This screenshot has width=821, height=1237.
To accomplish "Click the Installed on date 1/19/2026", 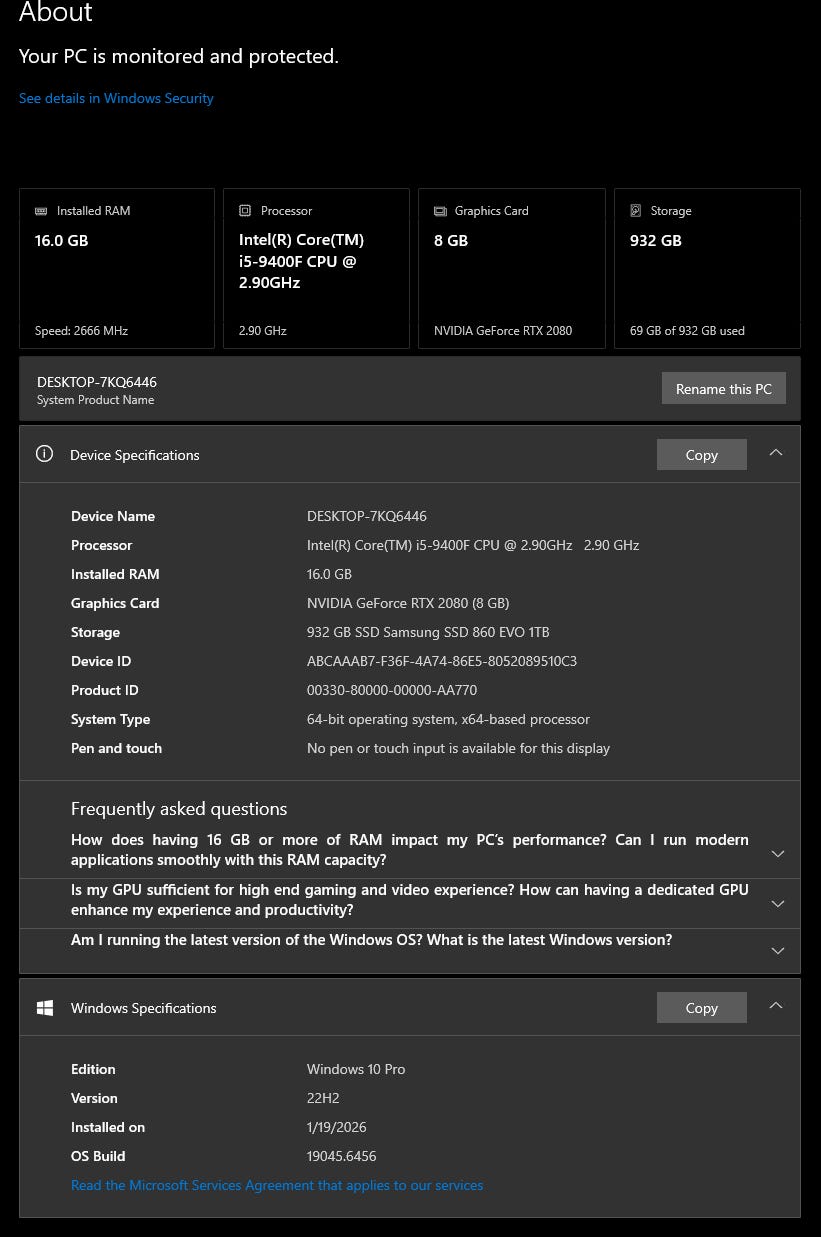I will (337, 1127).
